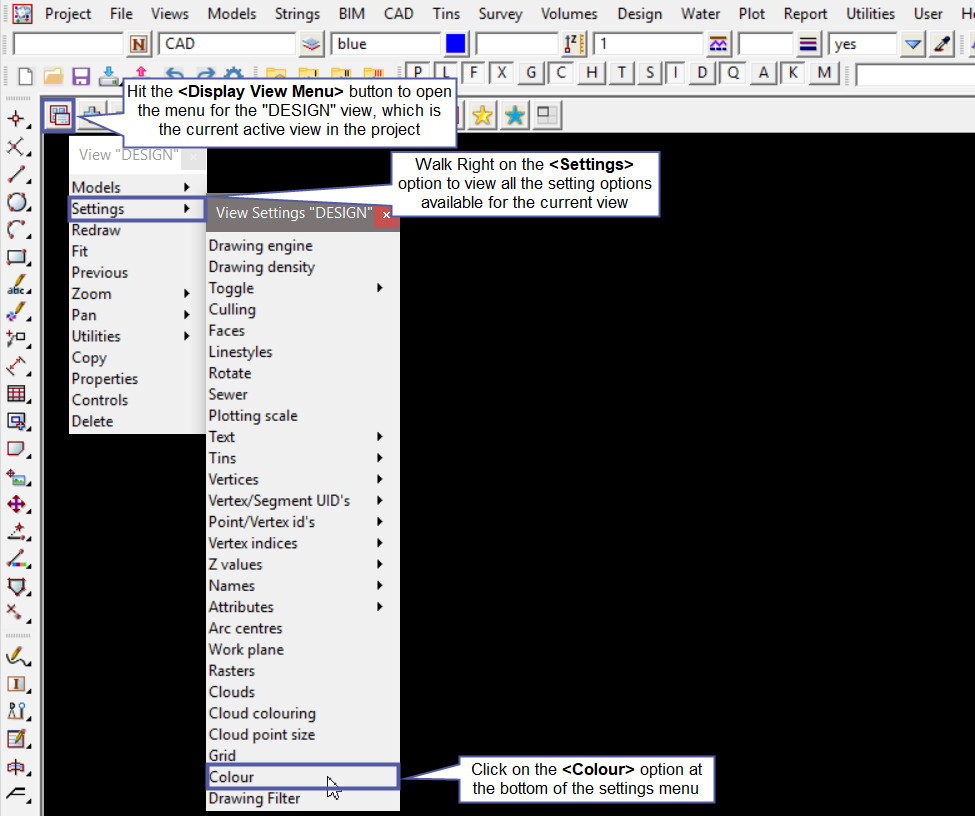The image size is (975, 816).
Task: Open the Survey menu
Action: tap(499, 14)
